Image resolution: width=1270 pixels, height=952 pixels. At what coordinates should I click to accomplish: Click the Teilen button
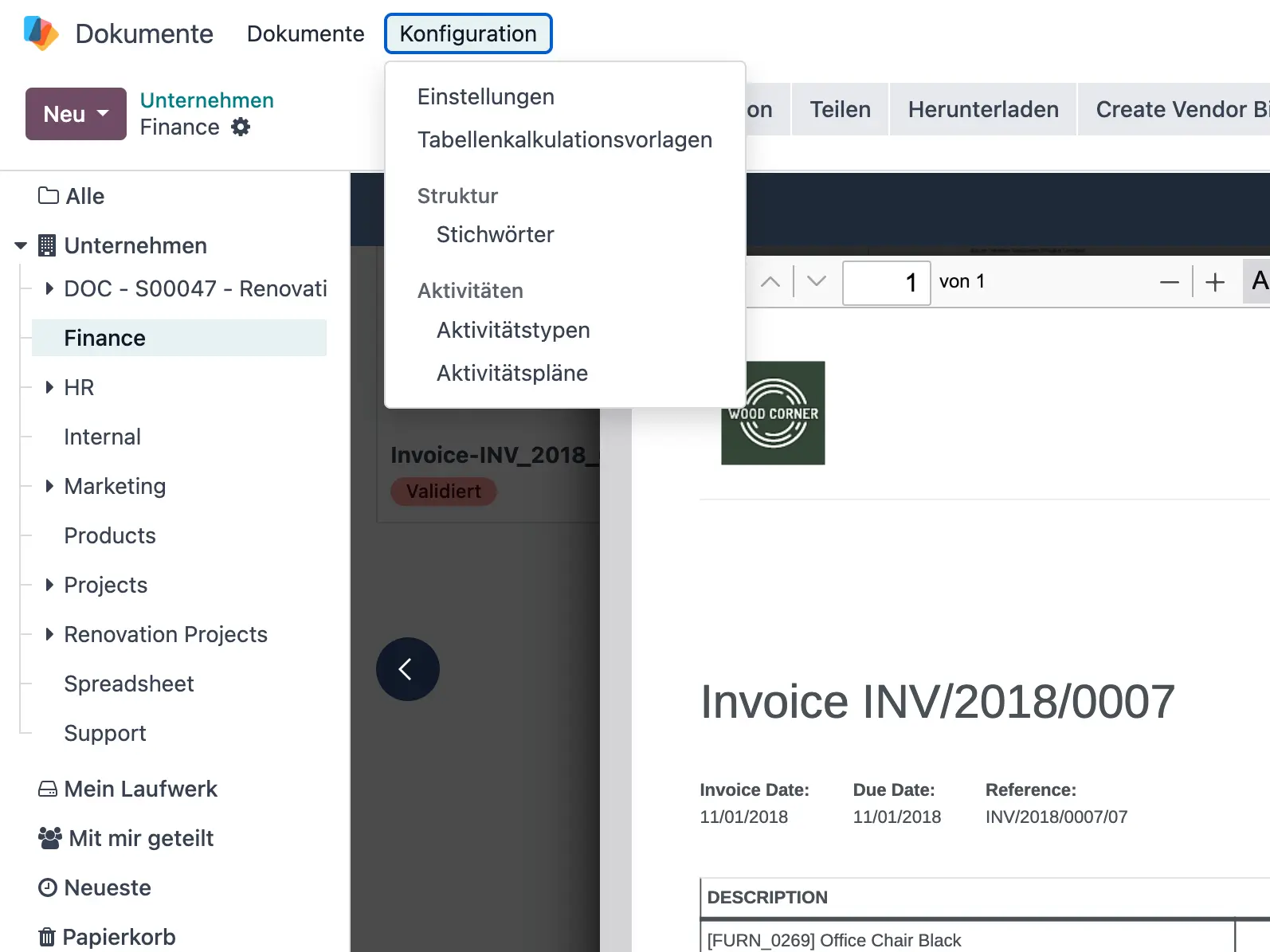tap(840, 109)
